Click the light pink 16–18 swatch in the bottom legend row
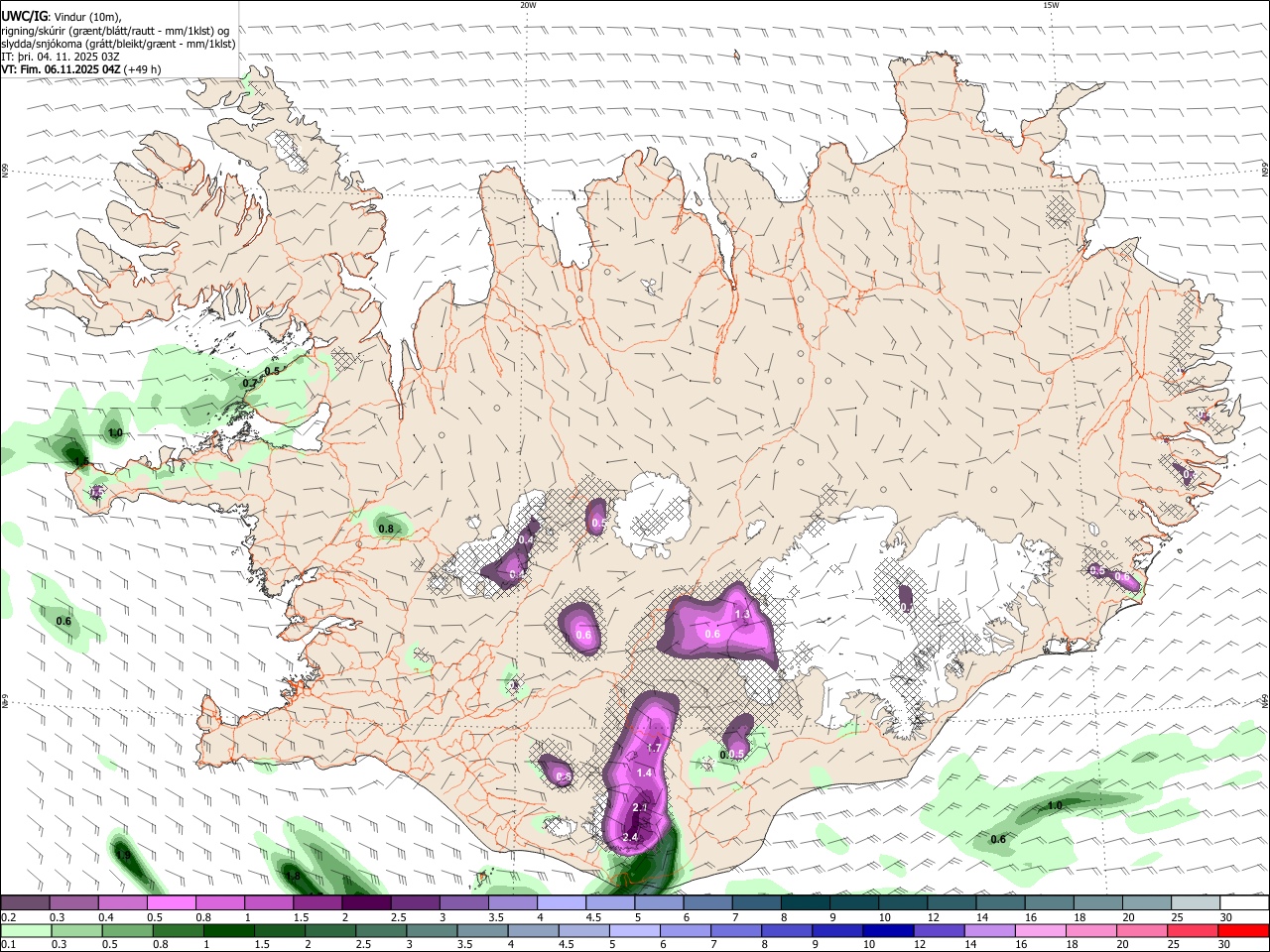 [x=1041, y=930]
